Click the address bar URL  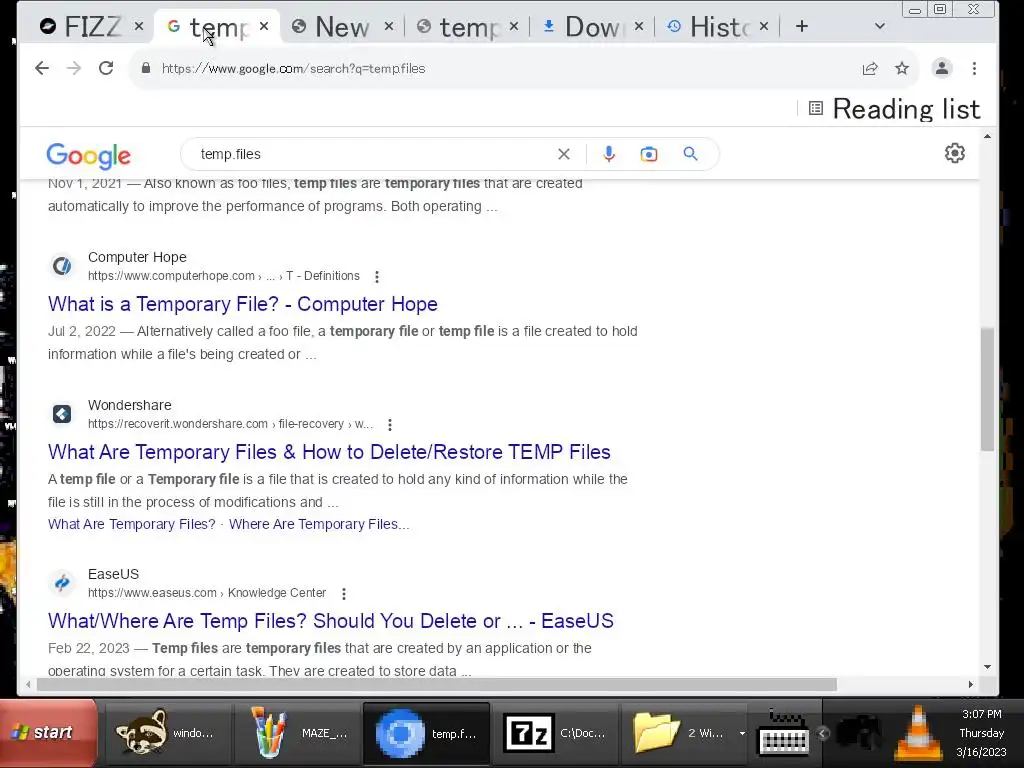293,69
